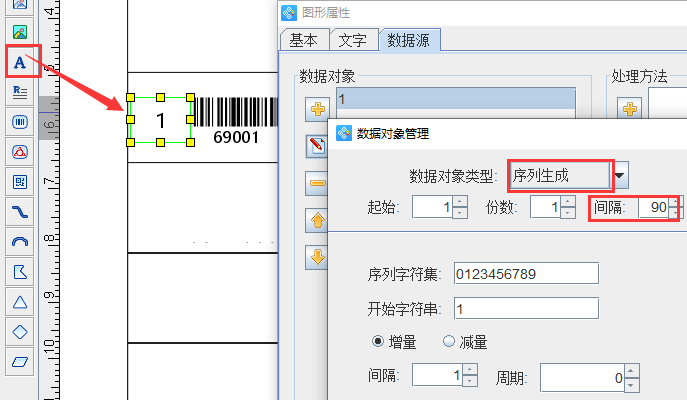Decrease the 起始 value
687x400 pixels.
point(460,212)
